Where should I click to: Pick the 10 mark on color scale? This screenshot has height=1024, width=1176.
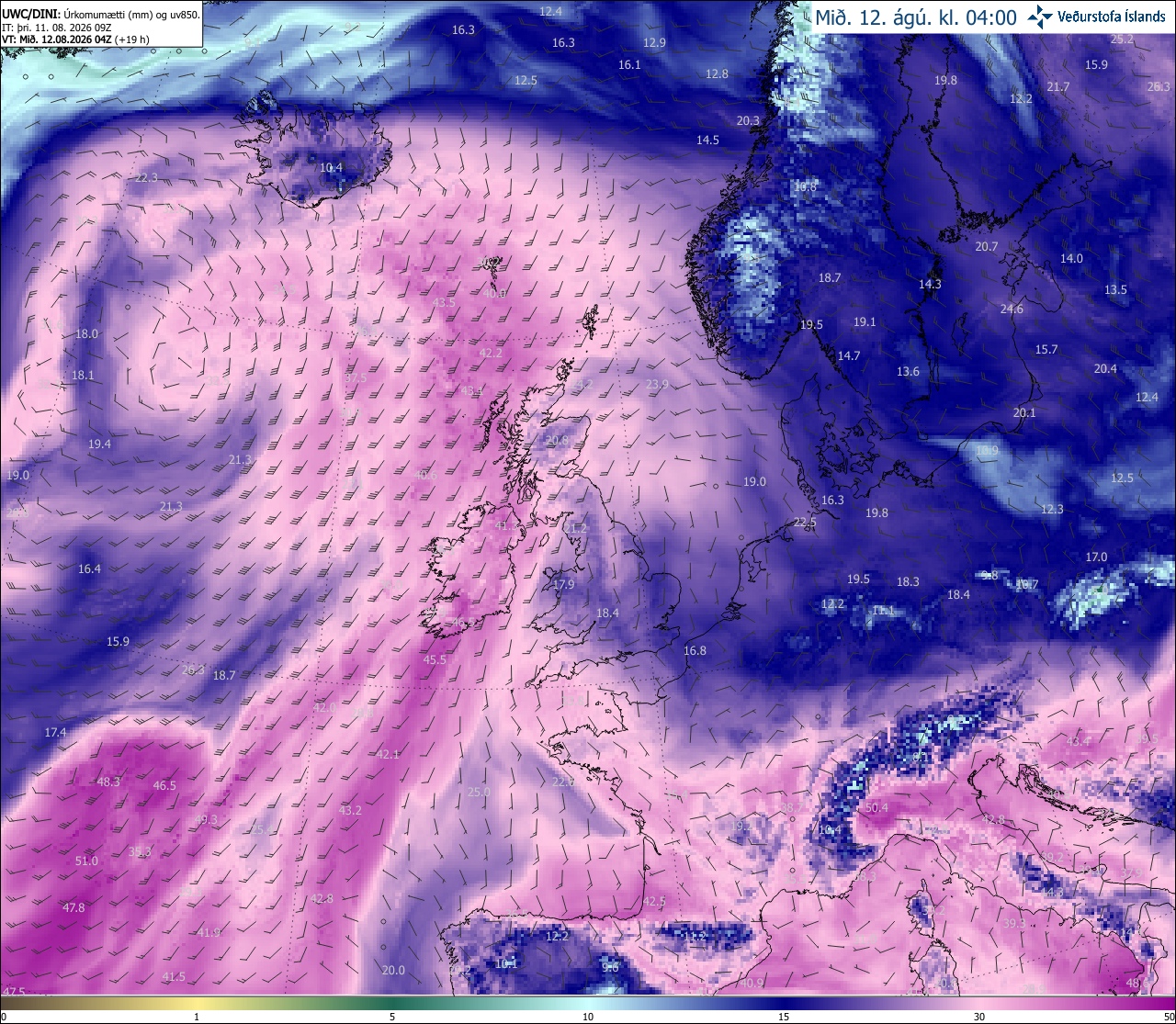tap(588, 1016)
